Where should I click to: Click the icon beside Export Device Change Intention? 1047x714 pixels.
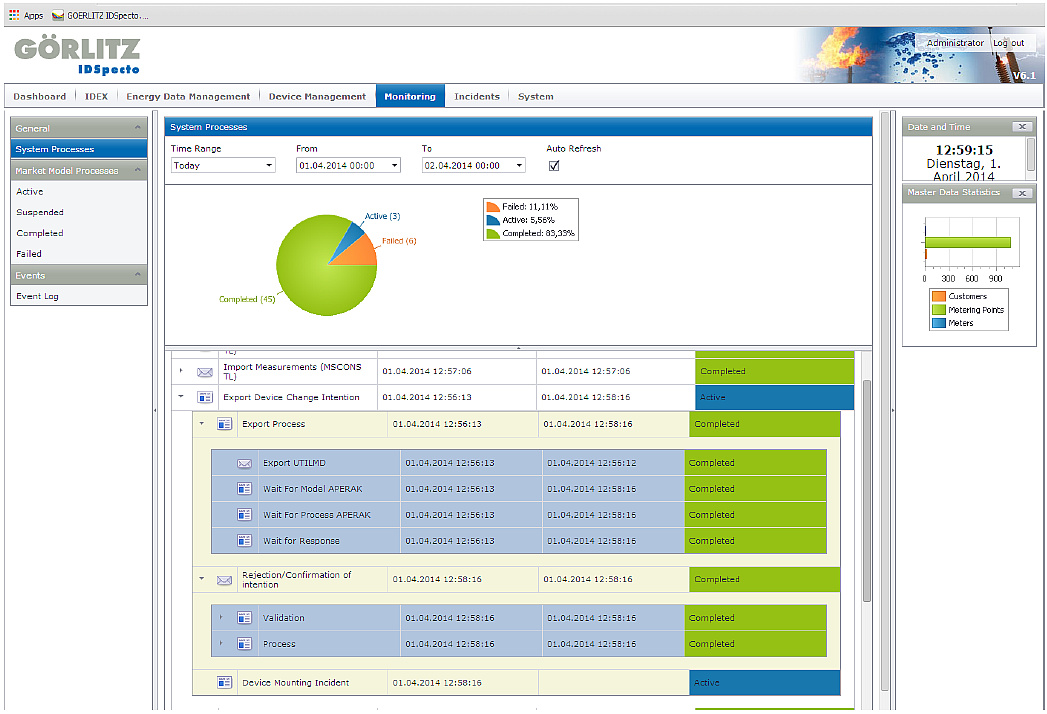tap(205, 397)
